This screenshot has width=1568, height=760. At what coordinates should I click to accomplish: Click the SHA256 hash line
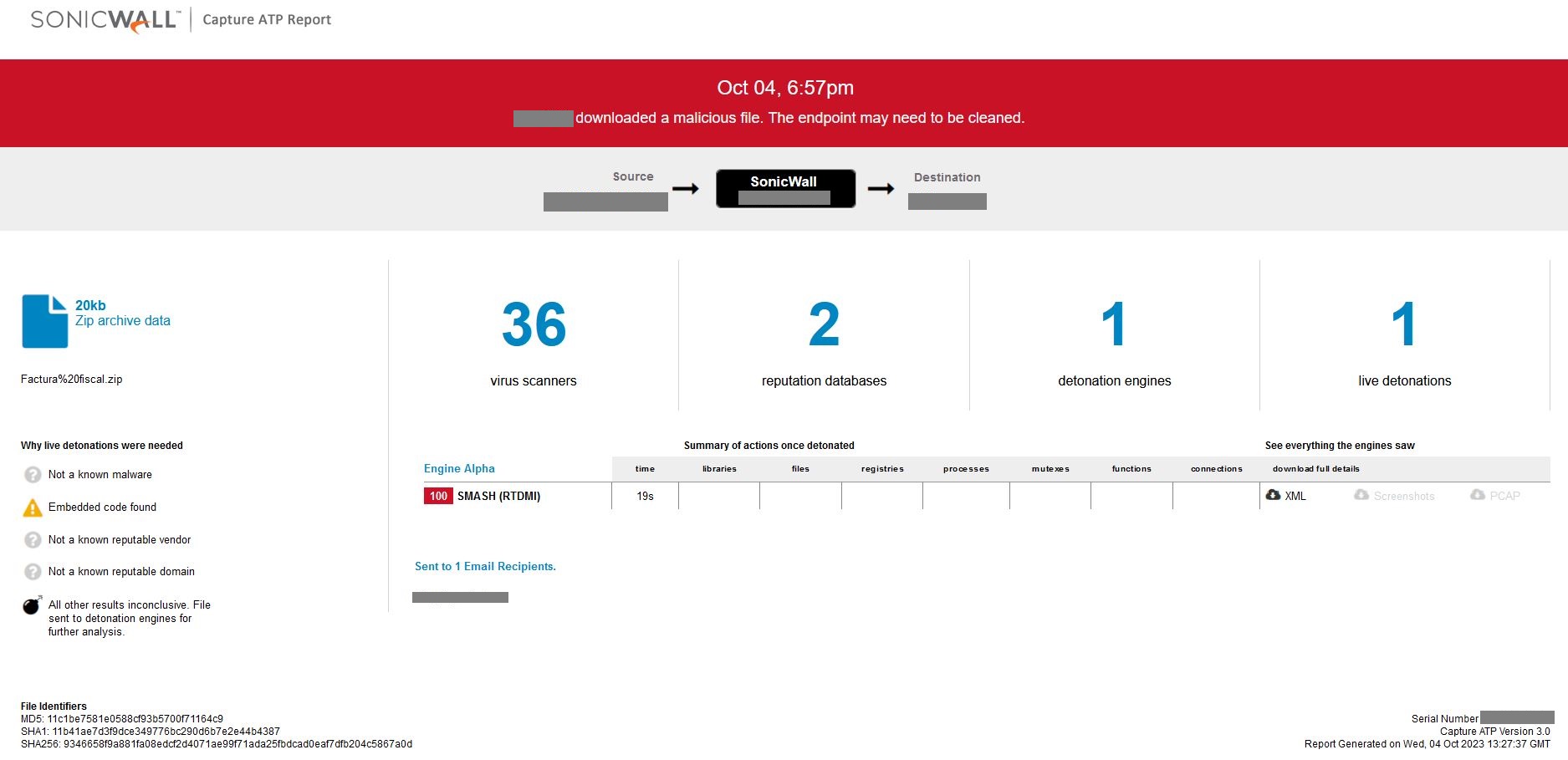(x=217, y=744)
